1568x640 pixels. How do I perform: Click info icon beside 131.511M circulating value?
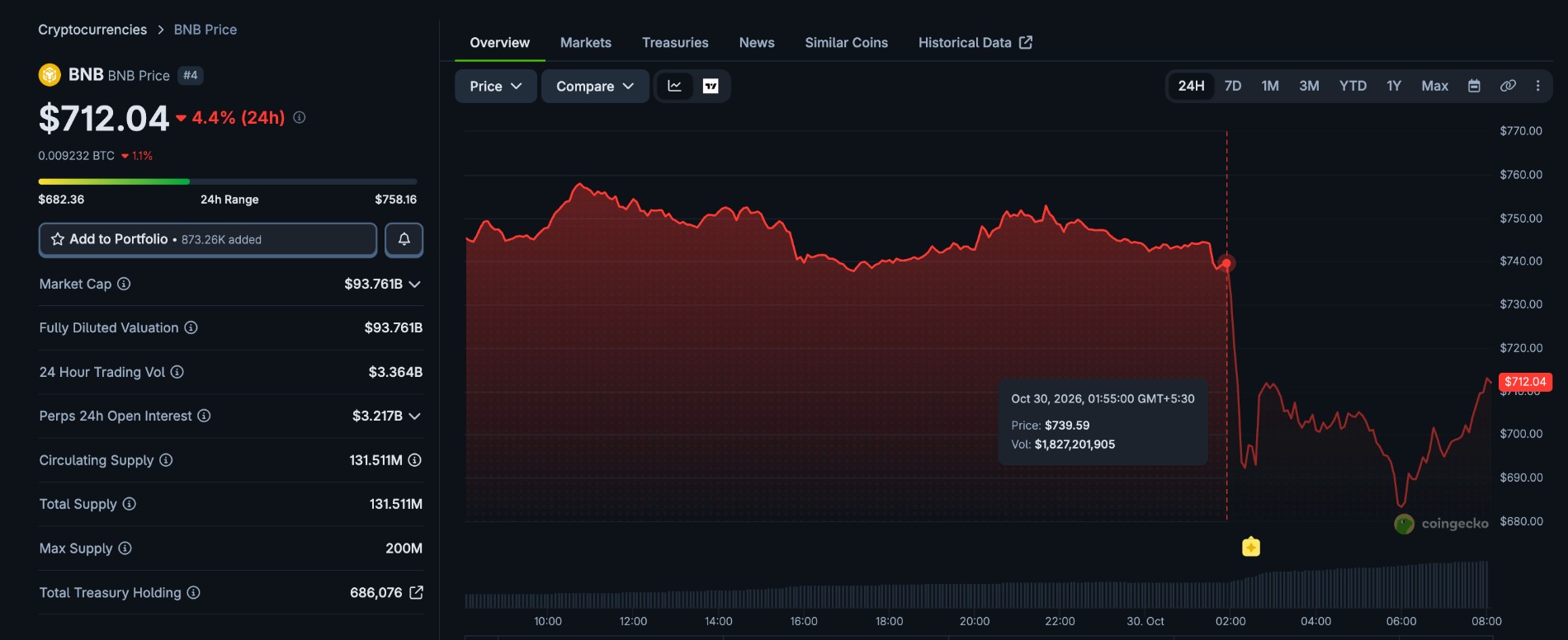415,460
